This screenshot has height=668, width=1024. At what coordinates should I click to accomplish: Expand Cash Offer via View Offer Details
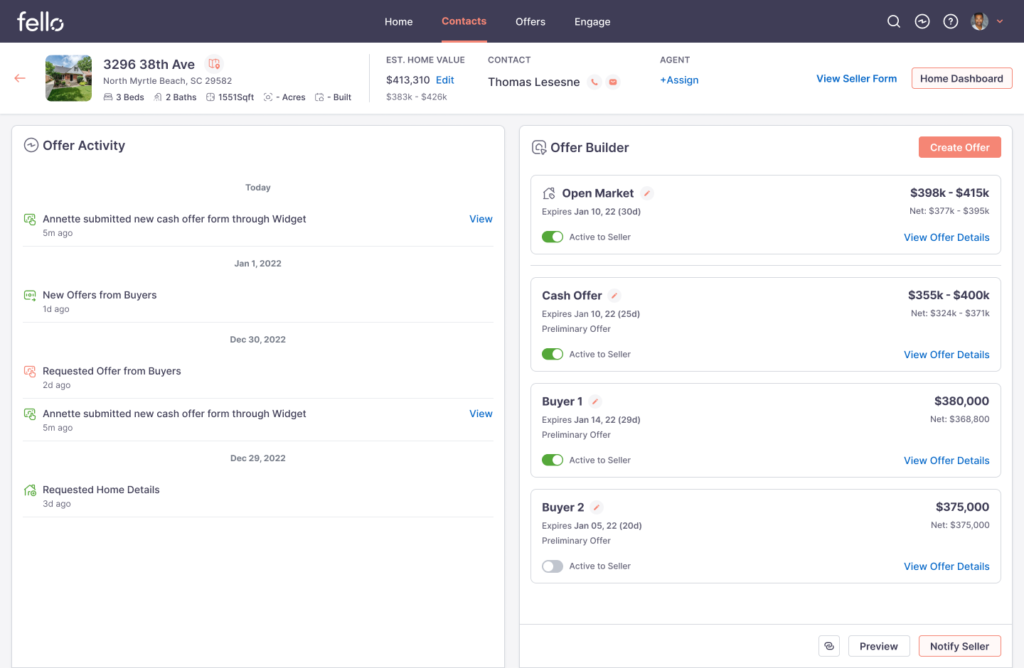click(946, 354)
